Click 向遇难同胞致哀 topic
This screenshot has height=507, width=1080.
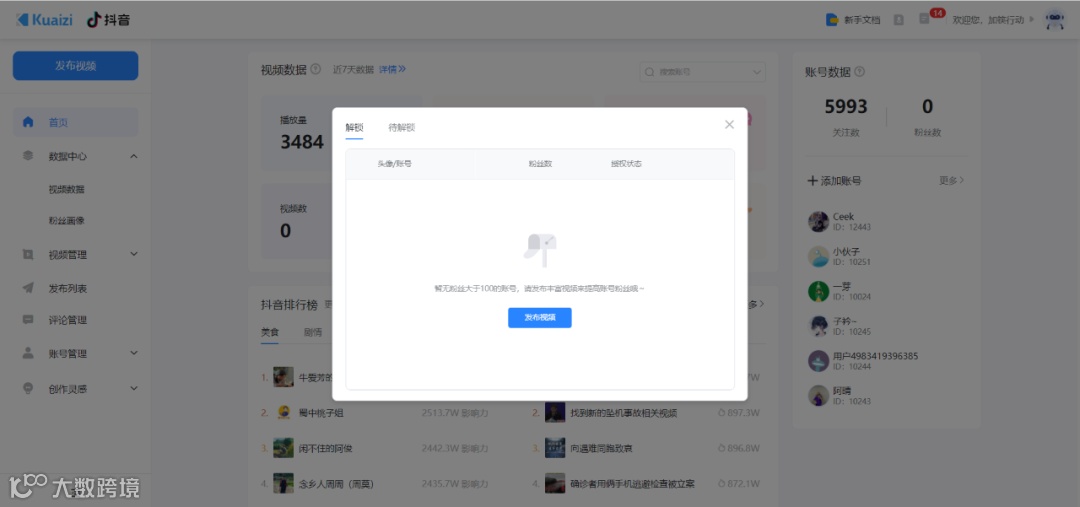click(x=601, y=448)
